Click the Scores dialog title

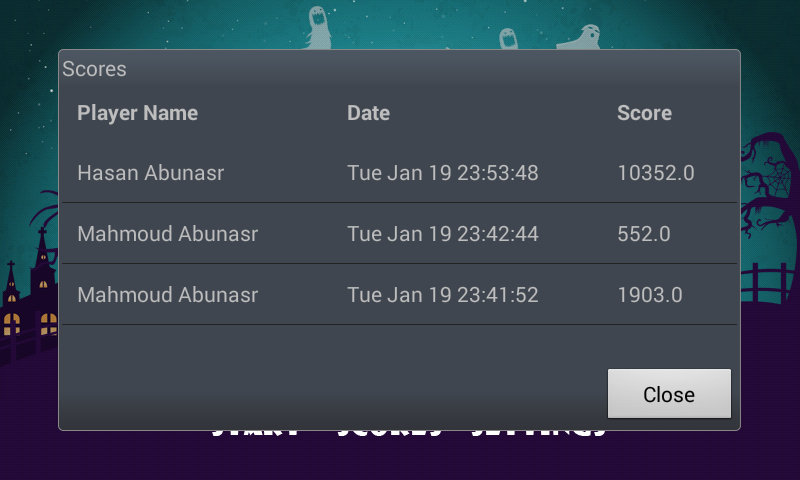pyautogui.click(x=94, y=69)
